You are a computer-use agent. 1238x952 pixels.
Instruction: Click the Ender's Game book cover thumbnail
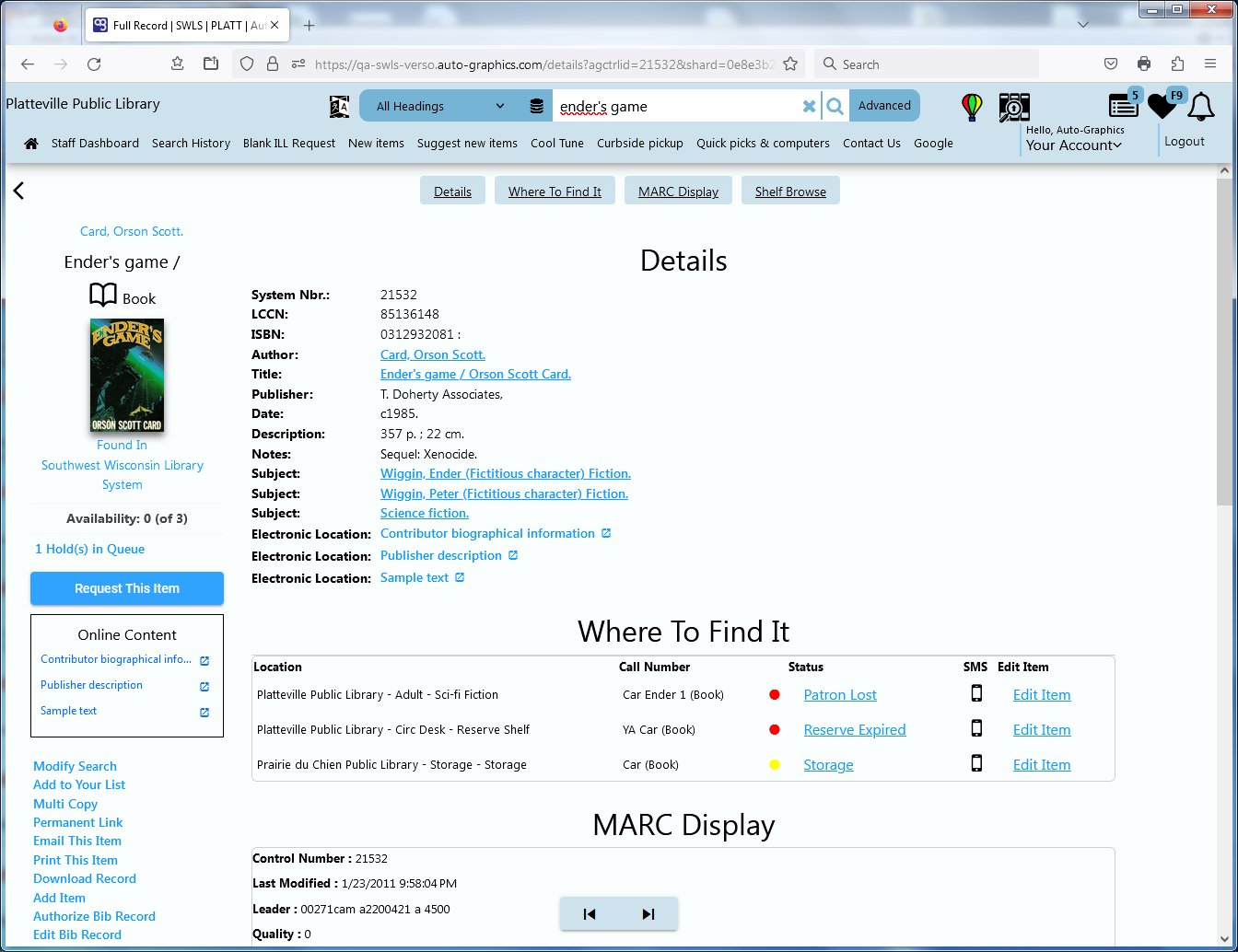[127, 376]
